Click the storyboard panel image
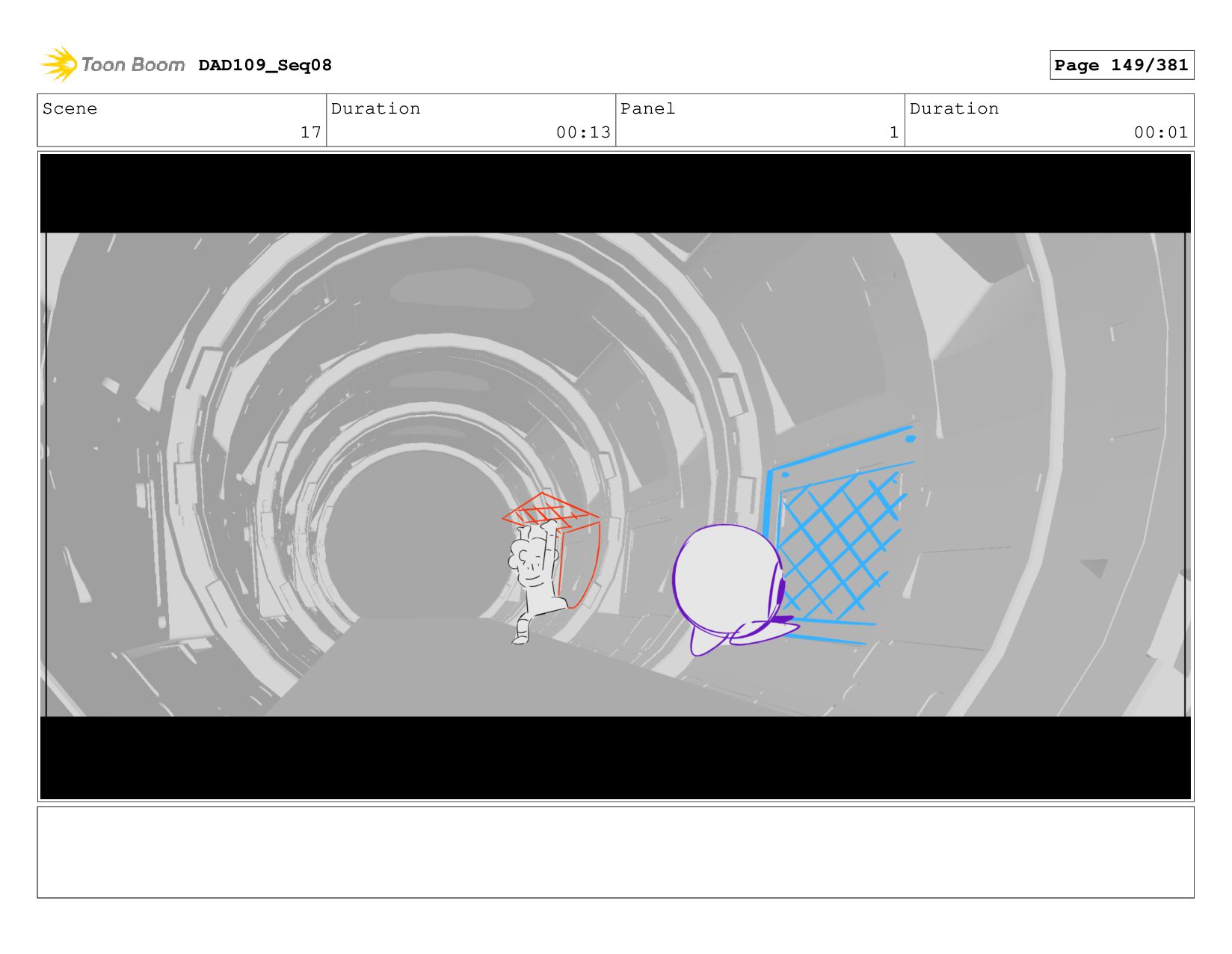Image resolution: width=1232 pixels, height=954 pixels. click(615, 476)
